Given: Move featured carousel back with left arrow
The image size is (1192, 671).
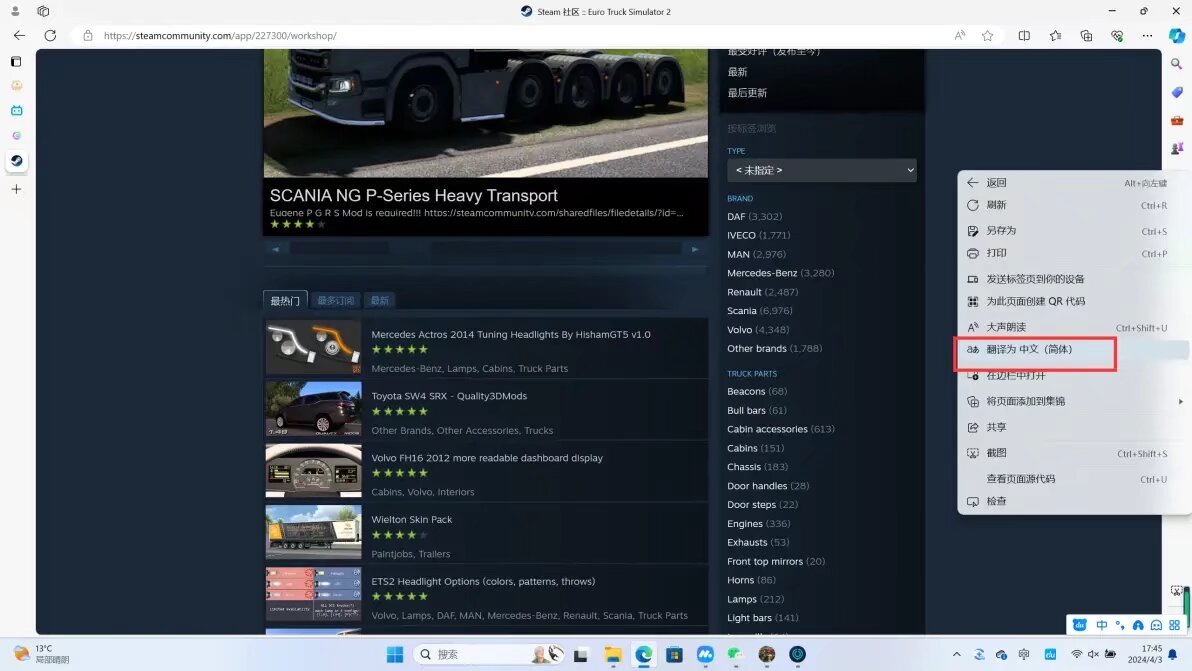Looking at the screenshot, I should [x=276, y=249].
